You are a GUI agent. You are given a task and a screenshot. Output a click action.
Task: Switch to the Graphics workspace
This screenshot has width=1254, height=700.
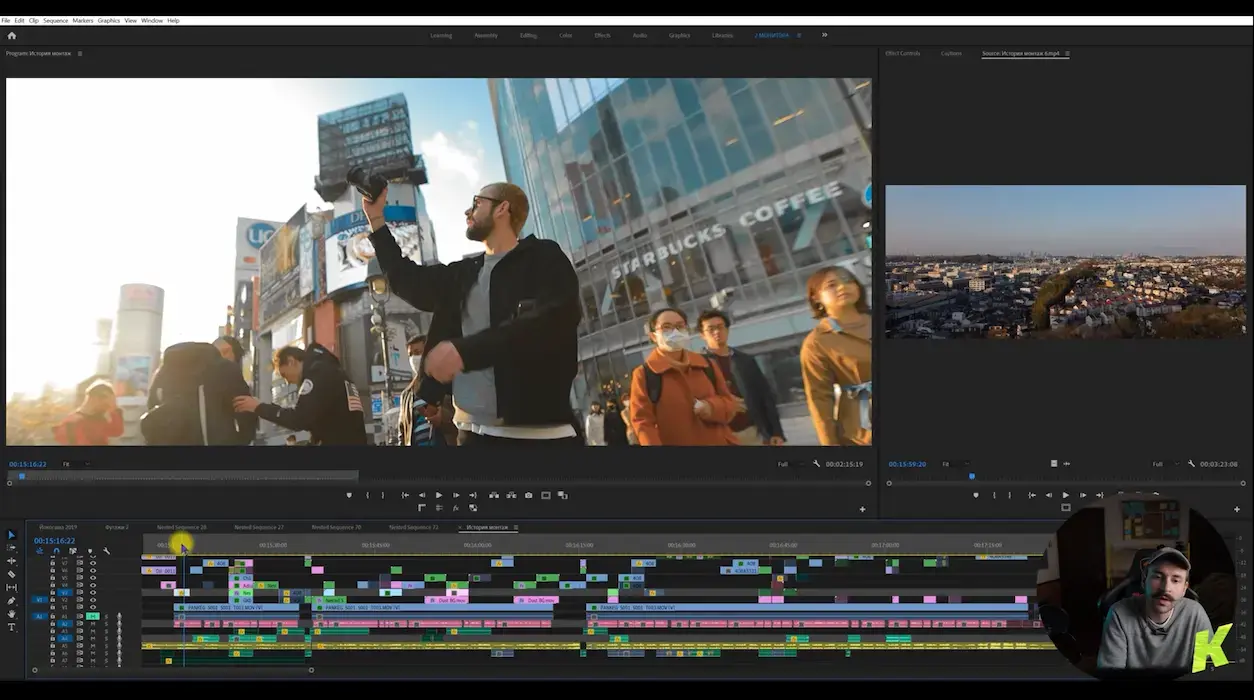[x=680, y=35]
